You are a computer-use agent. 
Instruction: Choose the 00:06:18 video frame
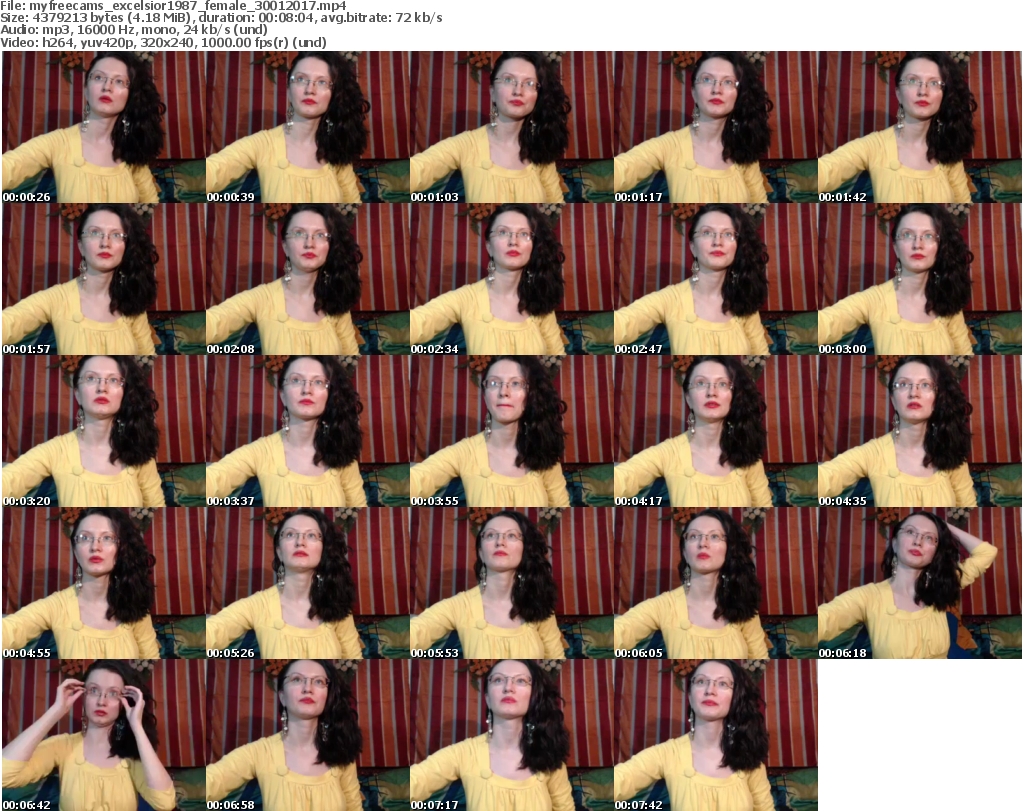920,582
